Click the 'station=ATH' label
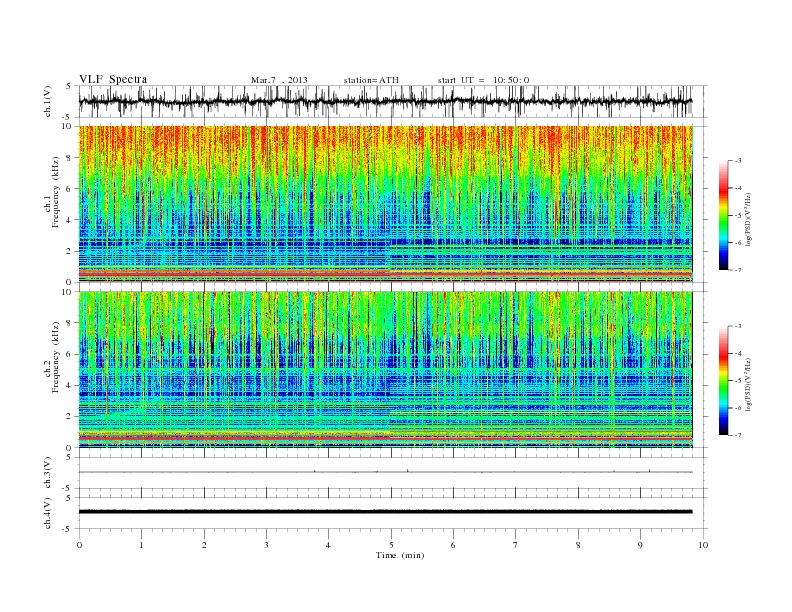The width and height of the screenshot is (792, 612). pyautogui.click(x=371, y=80)
